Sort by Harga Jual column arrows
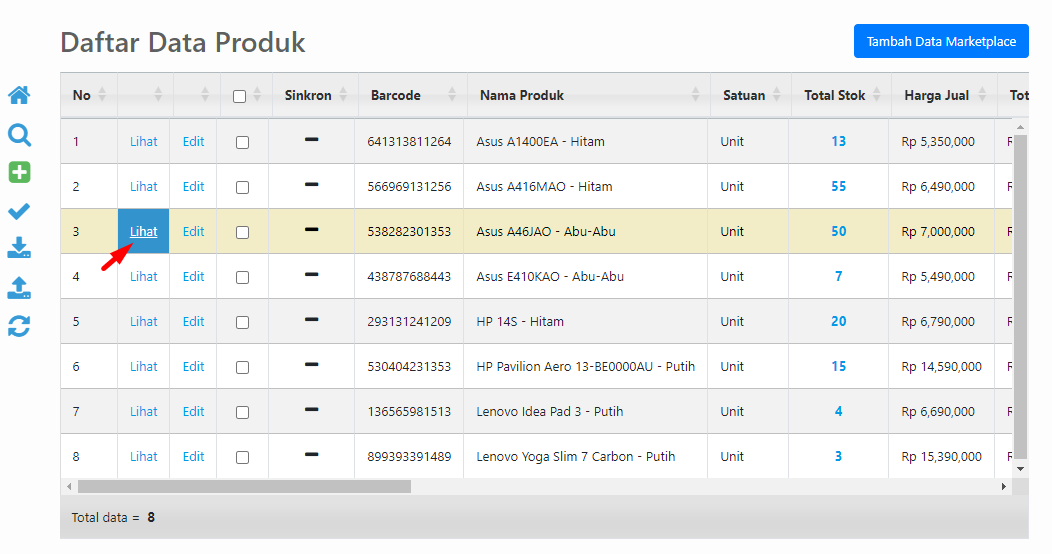Screen dimensions: 1052x554 982,95
